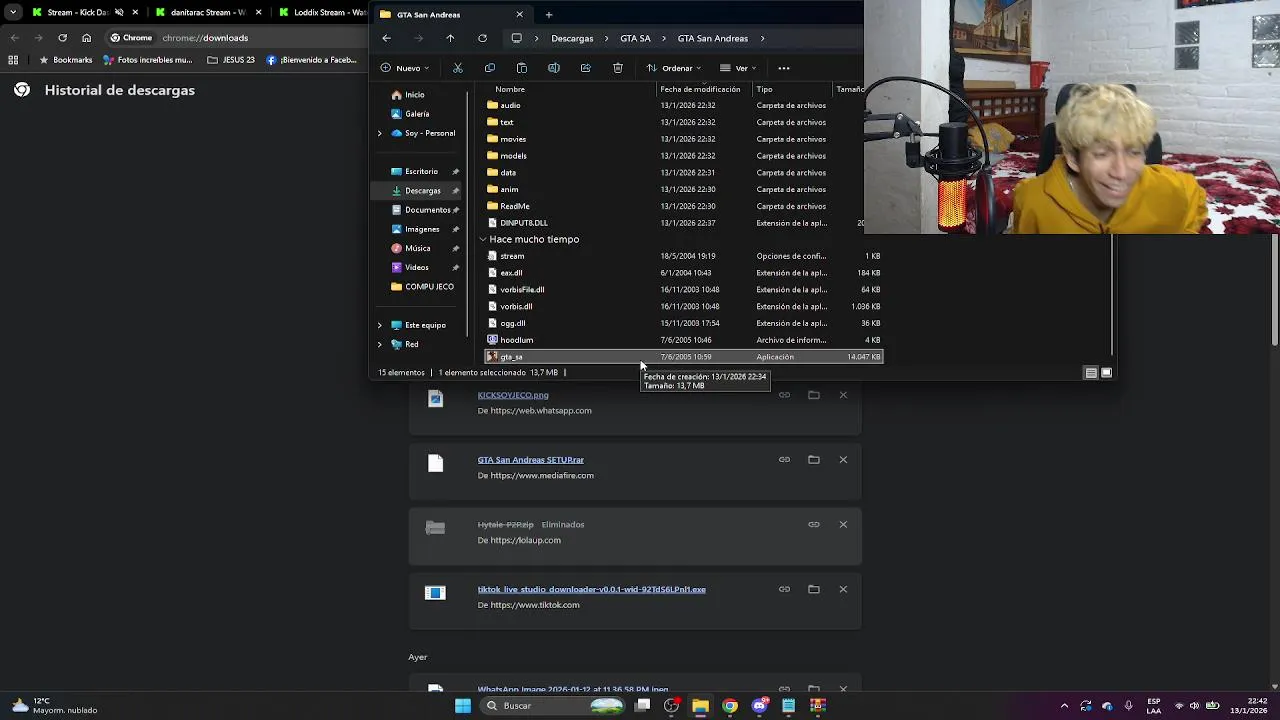The image size is (1280, 720).
Task: Switch Explorer to large icons view
Action: tap(1106, 372)
